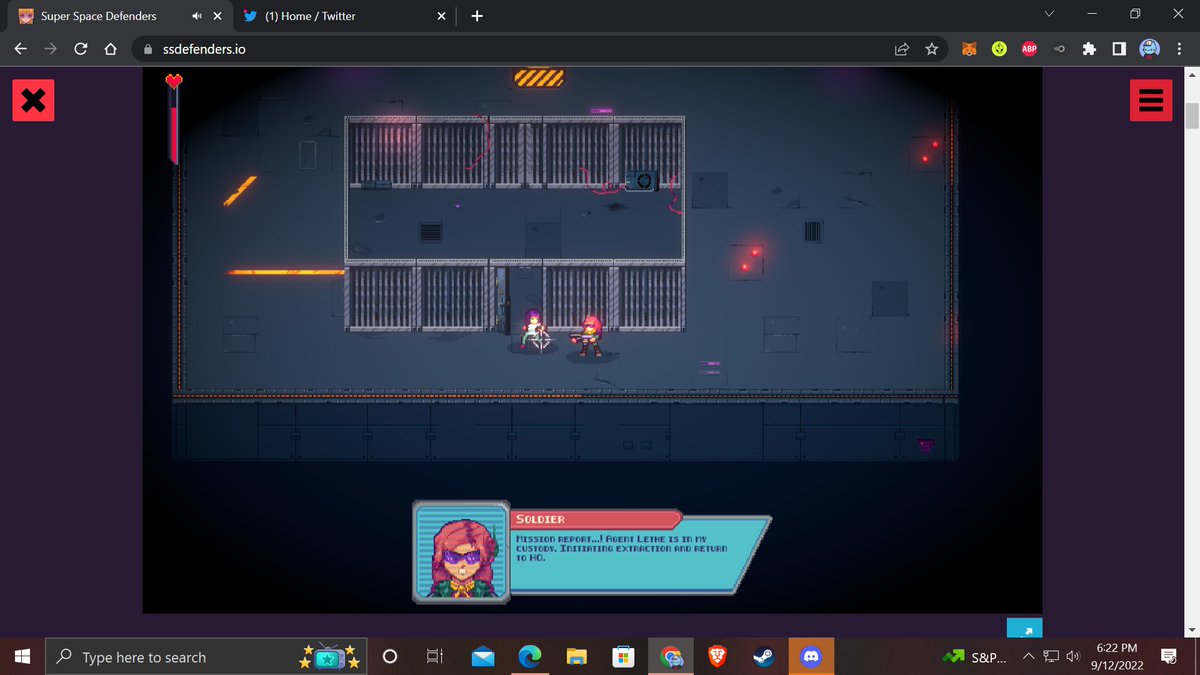Open Discord from the taskbar

coord(810,657)
